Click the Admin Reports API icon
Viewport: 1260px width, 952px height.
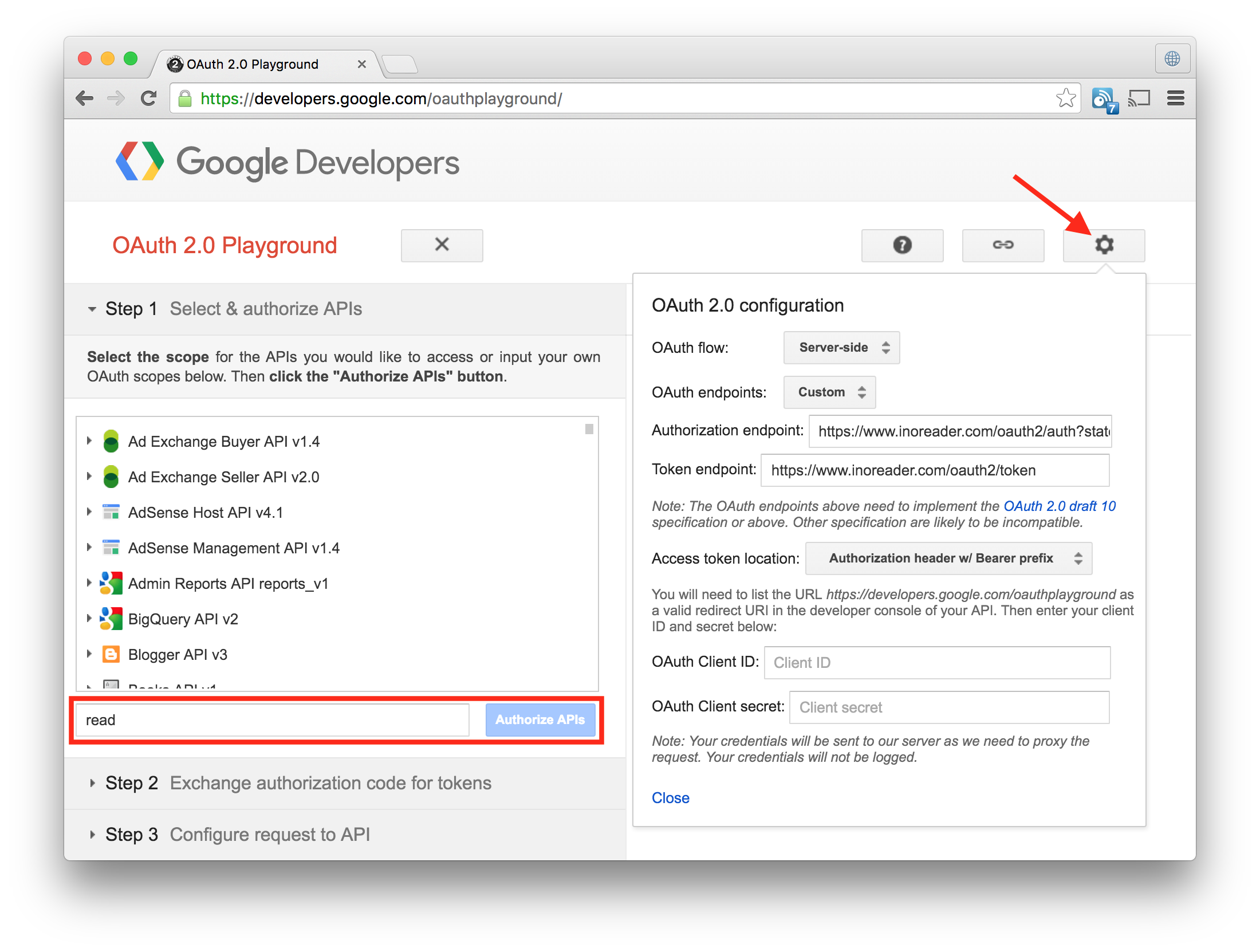click(111, 583)
